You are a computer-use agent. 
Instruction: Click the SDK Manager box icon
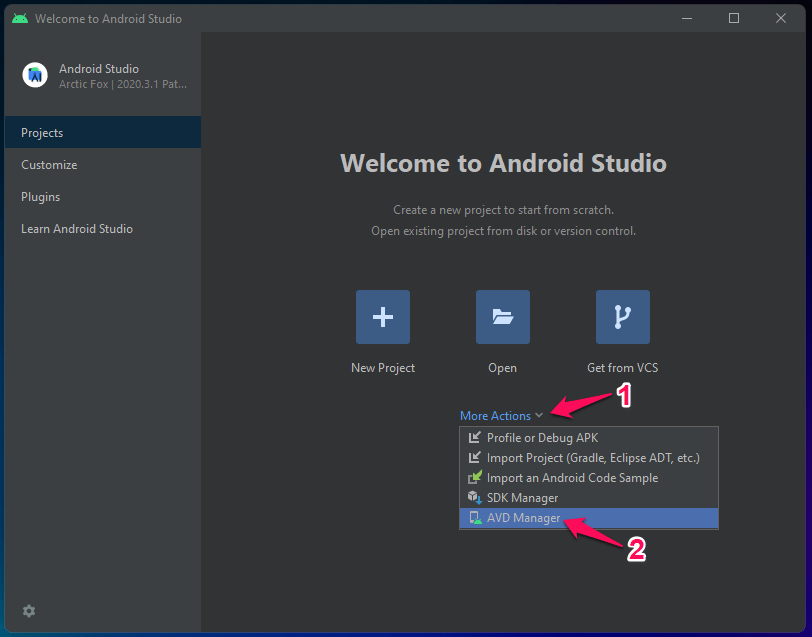474,498
